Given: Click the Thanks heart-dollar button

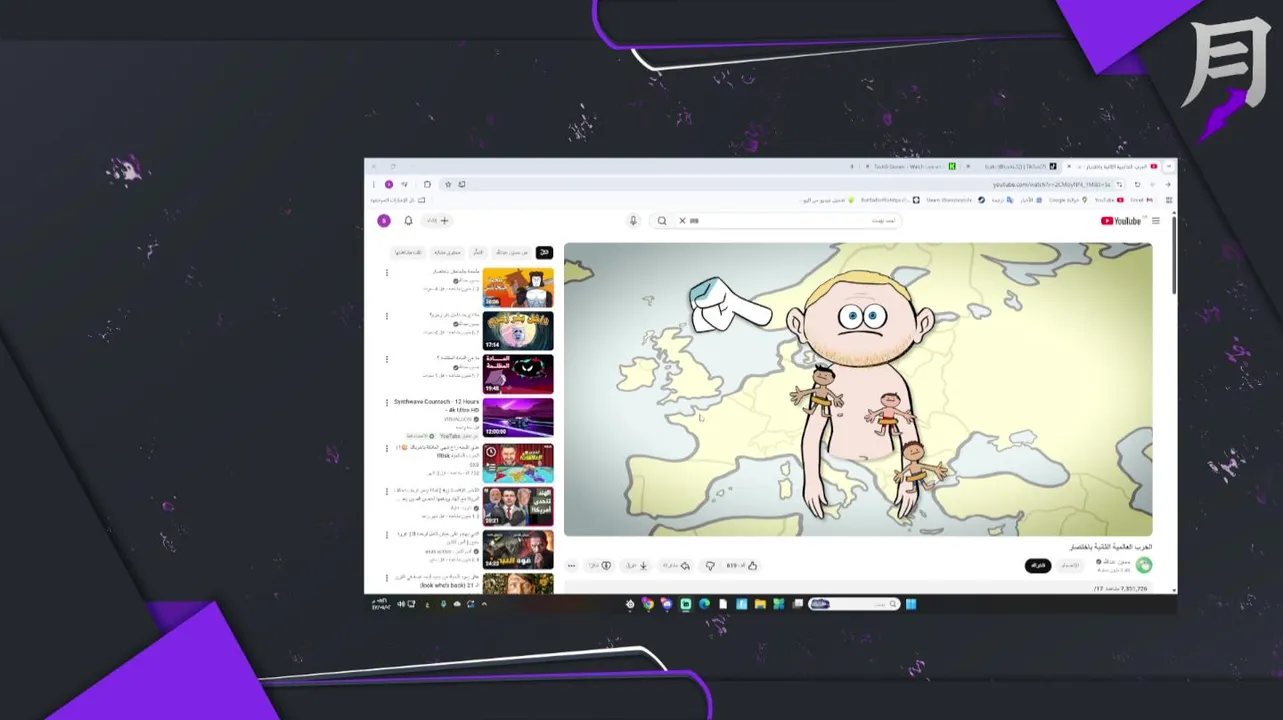Looking at the screenshot, I should click(600, 566).
